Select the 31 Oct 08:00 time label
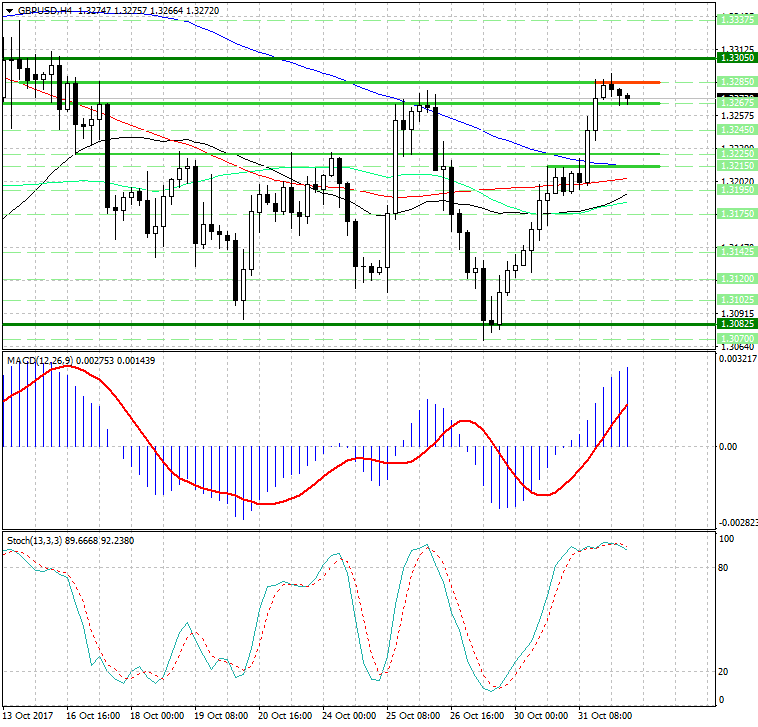 [x=606, y=716]
